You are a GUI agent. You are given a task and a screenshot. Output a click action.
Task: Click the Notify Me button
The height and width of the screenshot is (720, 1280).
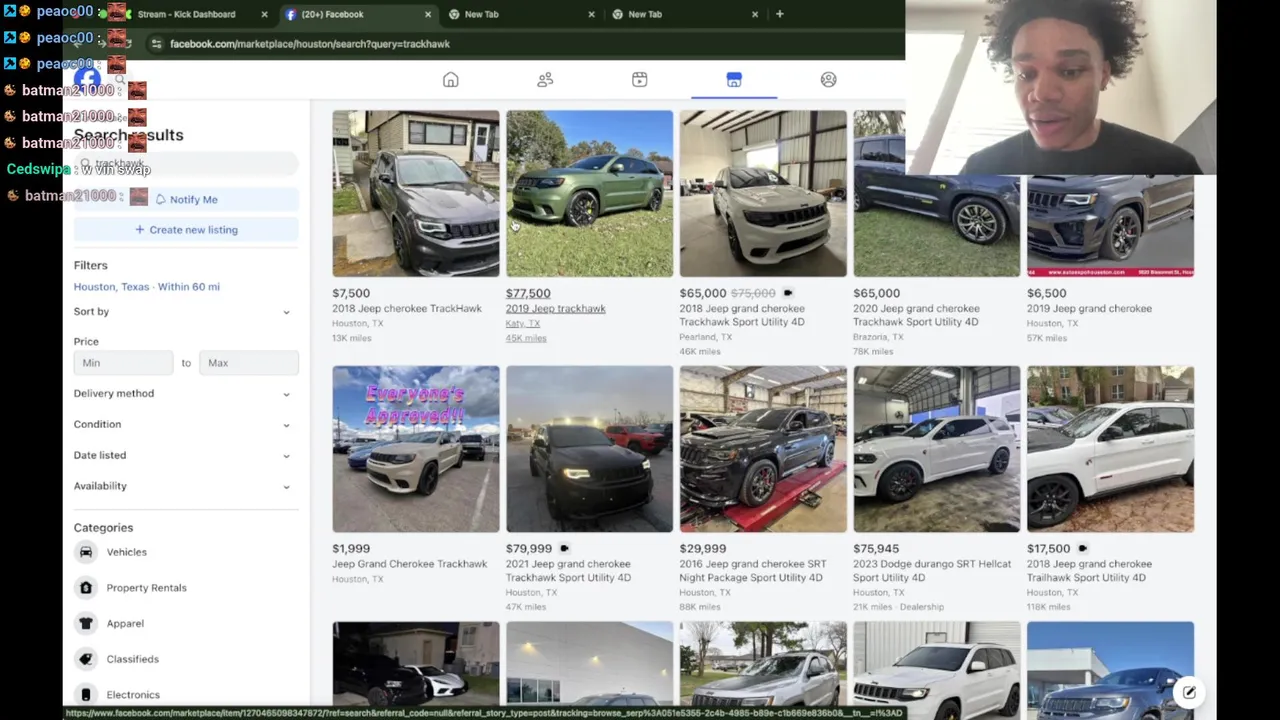point(186,199)
